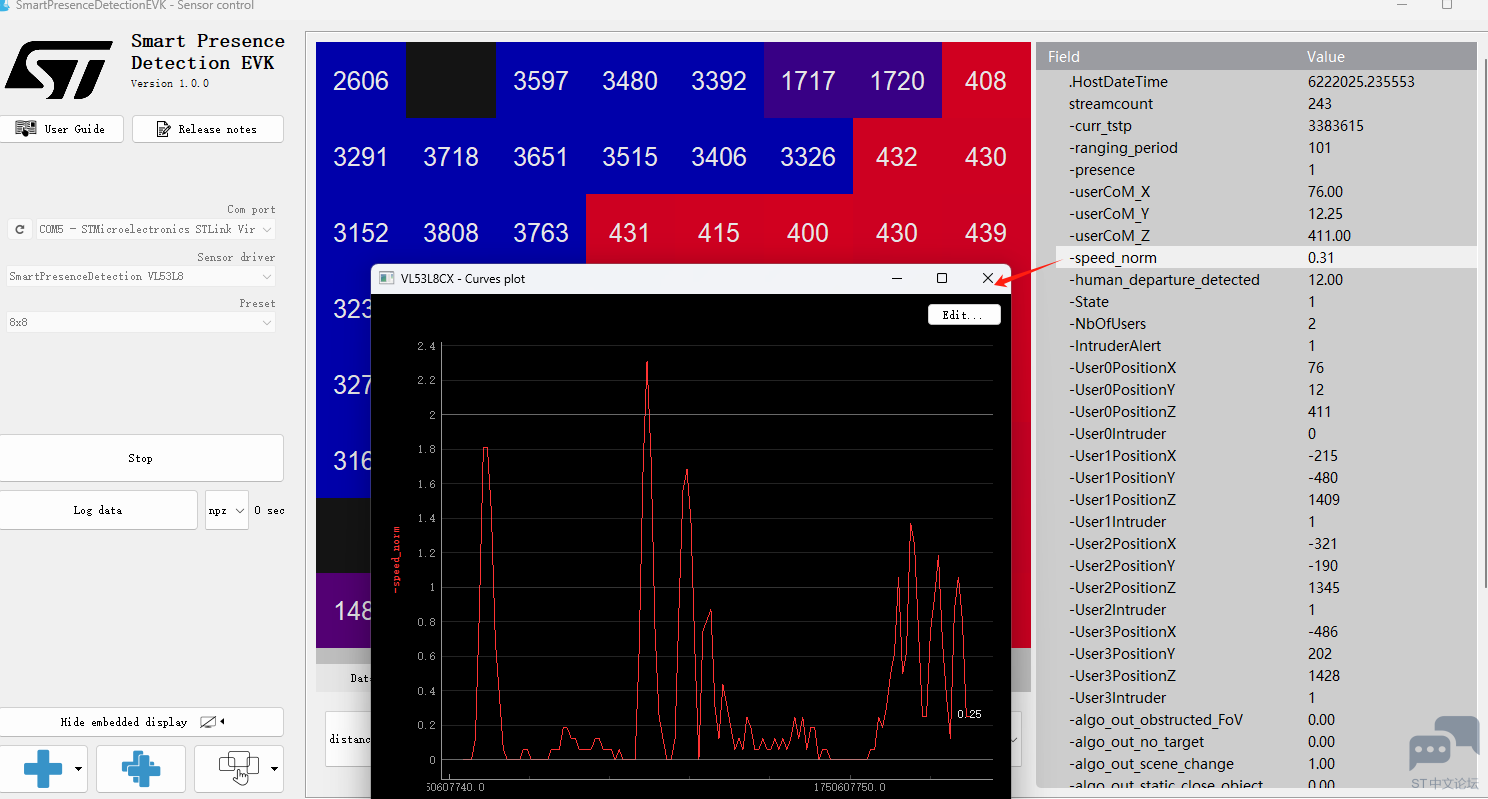Image resolution: width=1488 pixels, height=799 pixels.
Task: Click the Log data button
Action: coord(97,510)
